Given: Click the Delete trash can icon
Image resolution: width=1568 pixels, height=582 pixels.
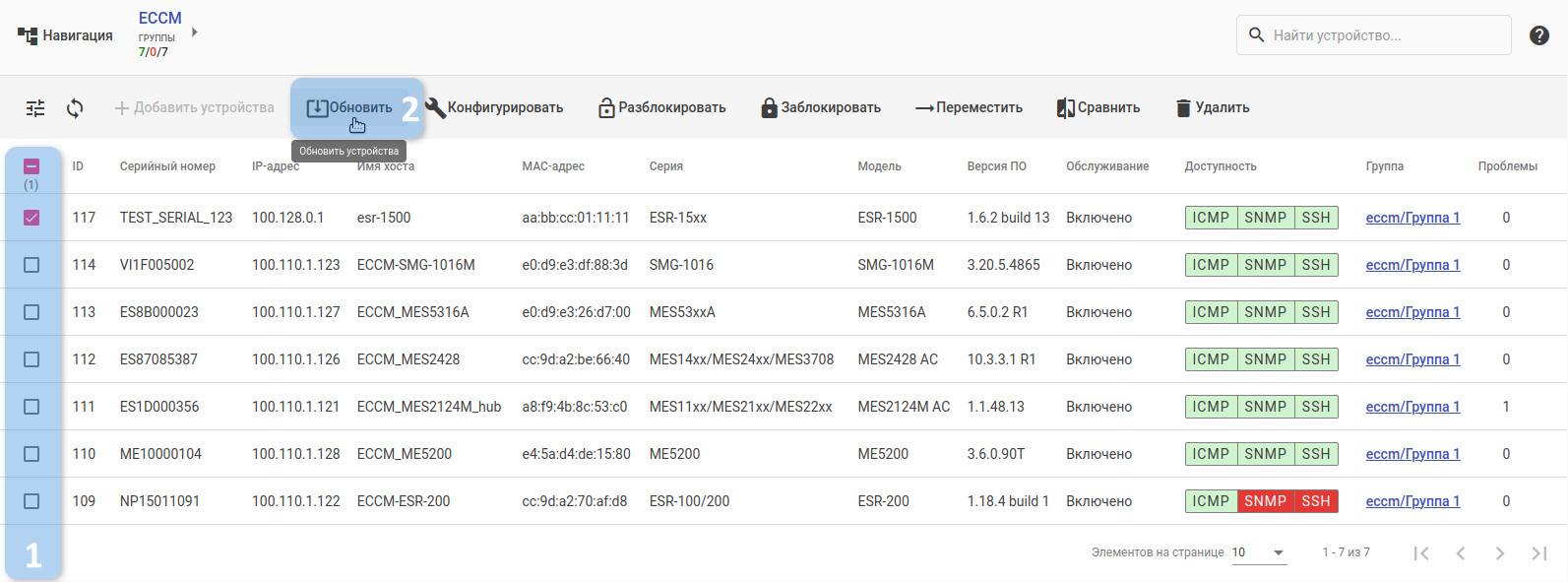Looking at the screenshot, I should 1183,107.
